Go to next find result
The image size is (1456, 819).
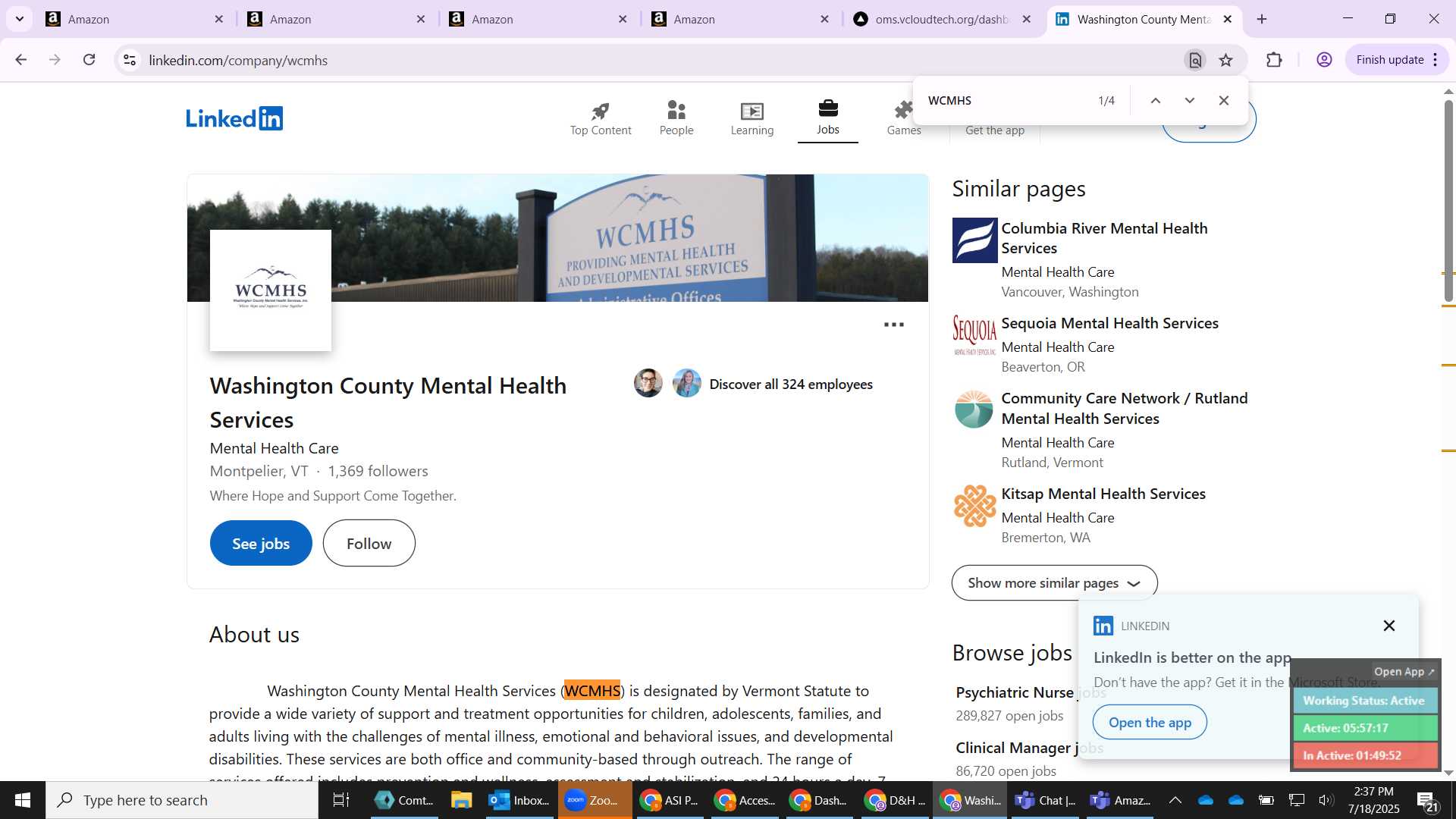(1190, 101)
